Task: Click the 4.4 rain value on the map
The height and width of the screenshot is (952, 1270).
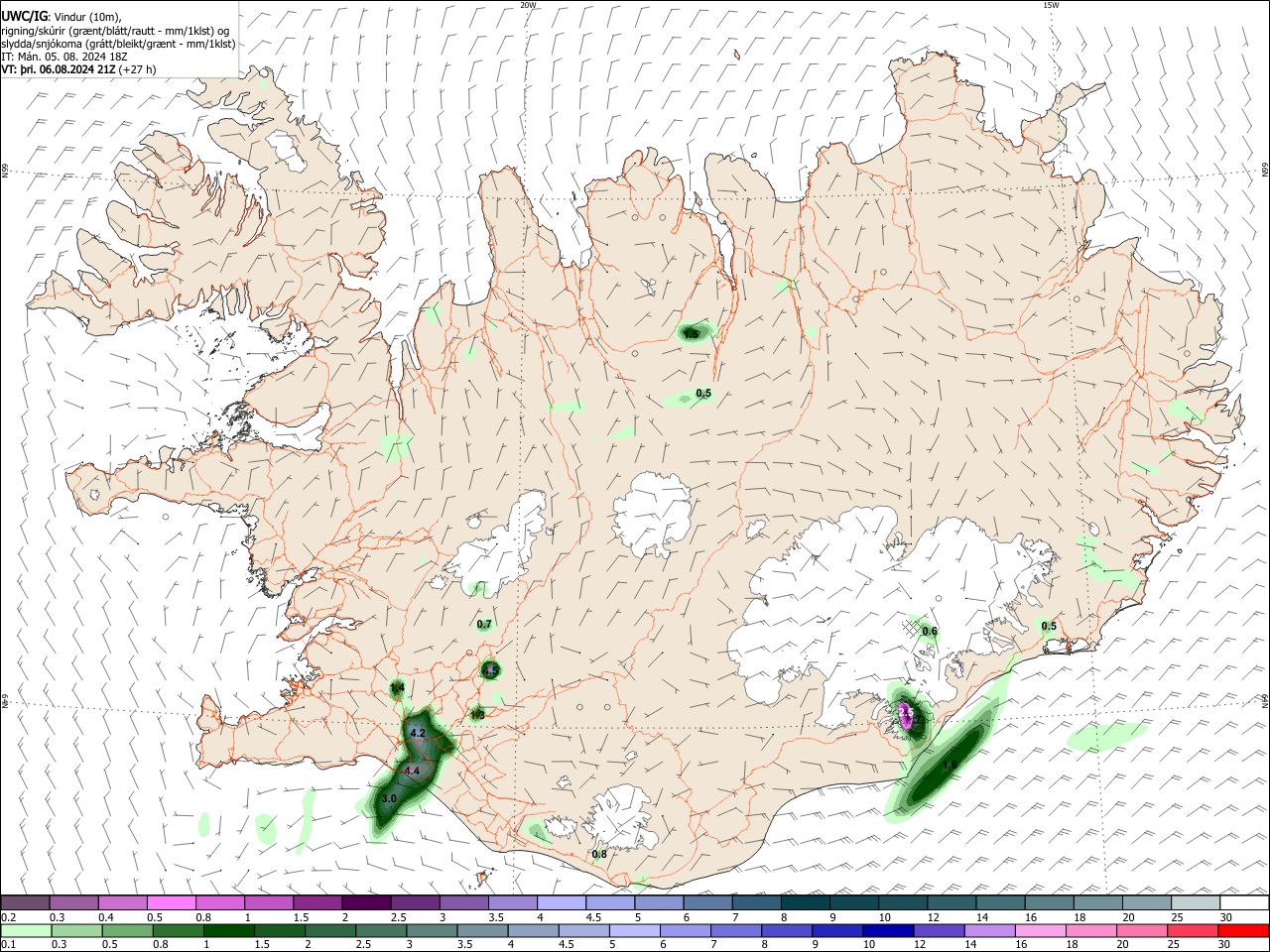Action: coord(412,771)
